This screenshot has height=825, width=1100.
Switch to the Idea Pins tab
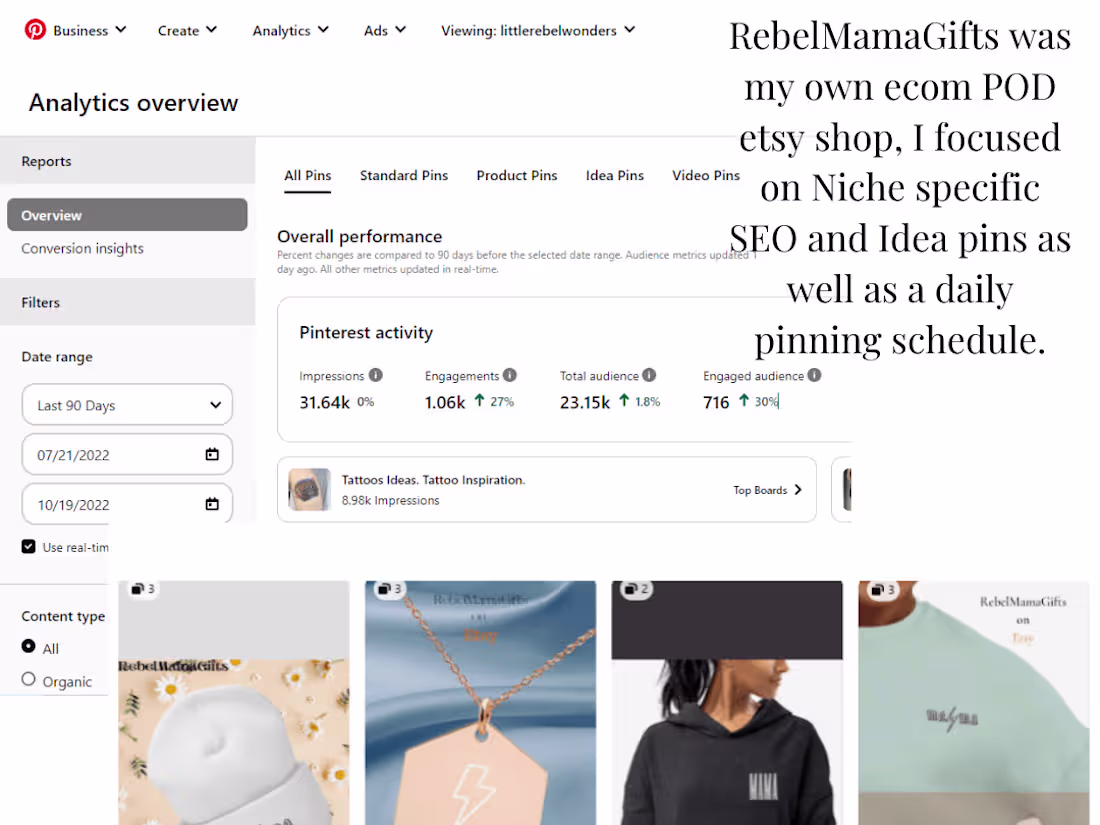coord(614,175)
